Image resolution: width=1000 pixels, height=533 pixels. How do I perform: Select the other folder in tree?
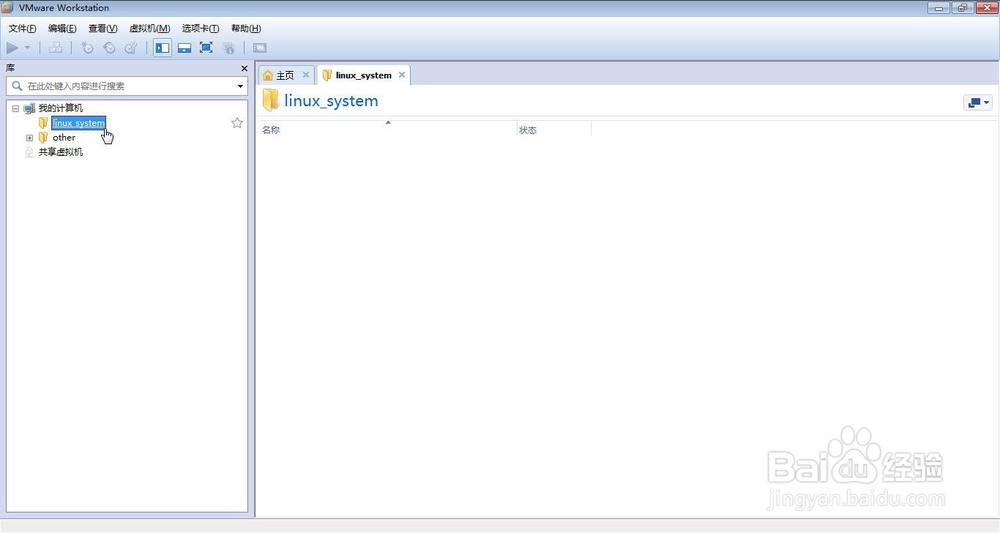tap(64, 137)
